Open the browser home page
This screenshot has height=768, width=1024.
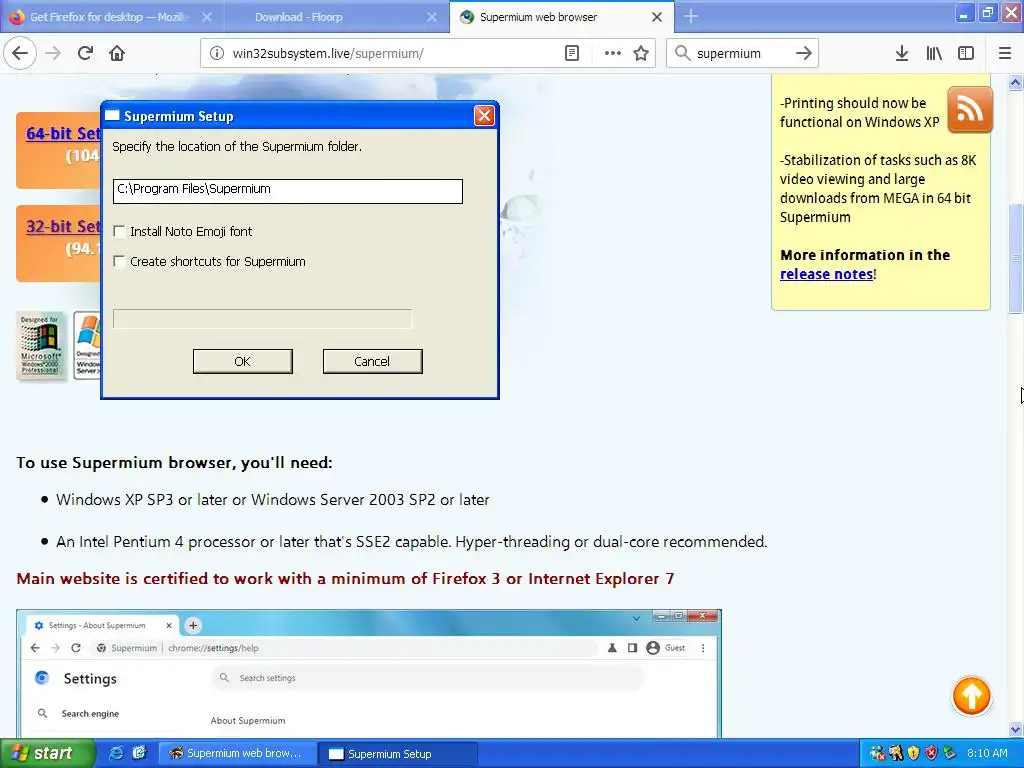point(117,53)
